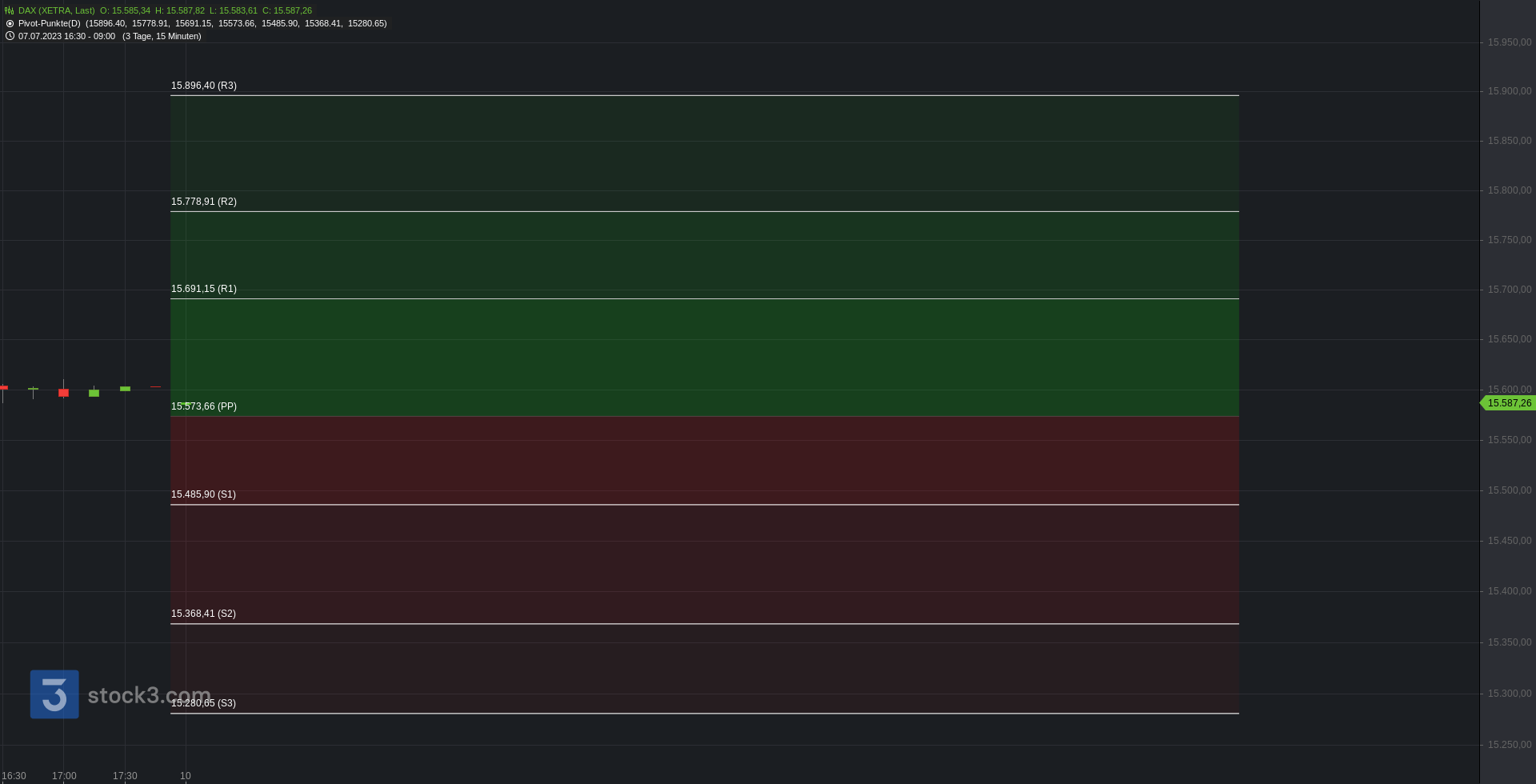Select the 15.691,15 (R1) pivot line label

[x=204, y=289]
